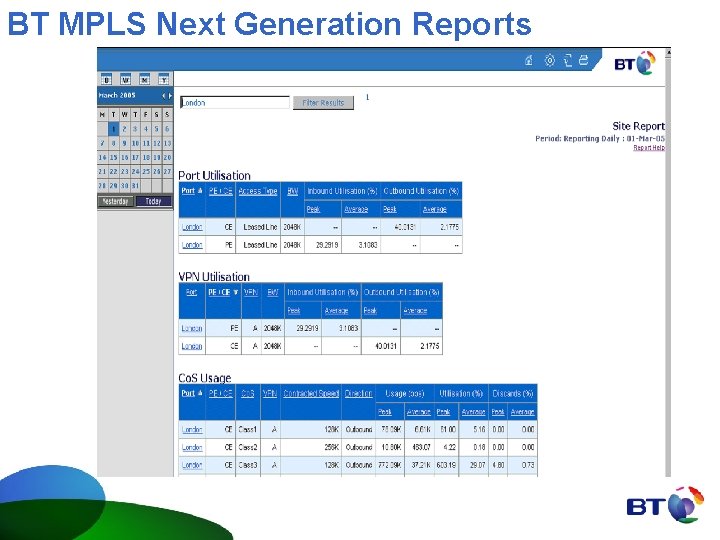This screenshot has height=540, width=720.
Task: Click the export document icon in top bar
Action: [x=568, y=60]
